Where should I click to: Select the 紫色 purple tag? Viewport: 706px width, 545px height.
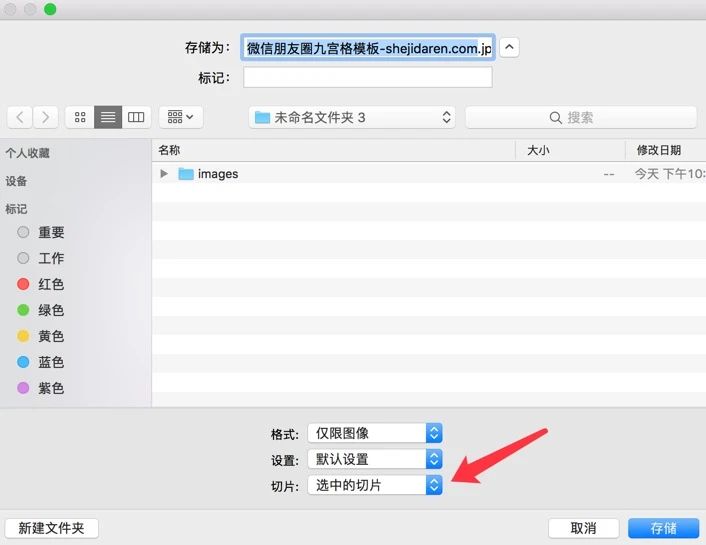[x=41, y=388]
